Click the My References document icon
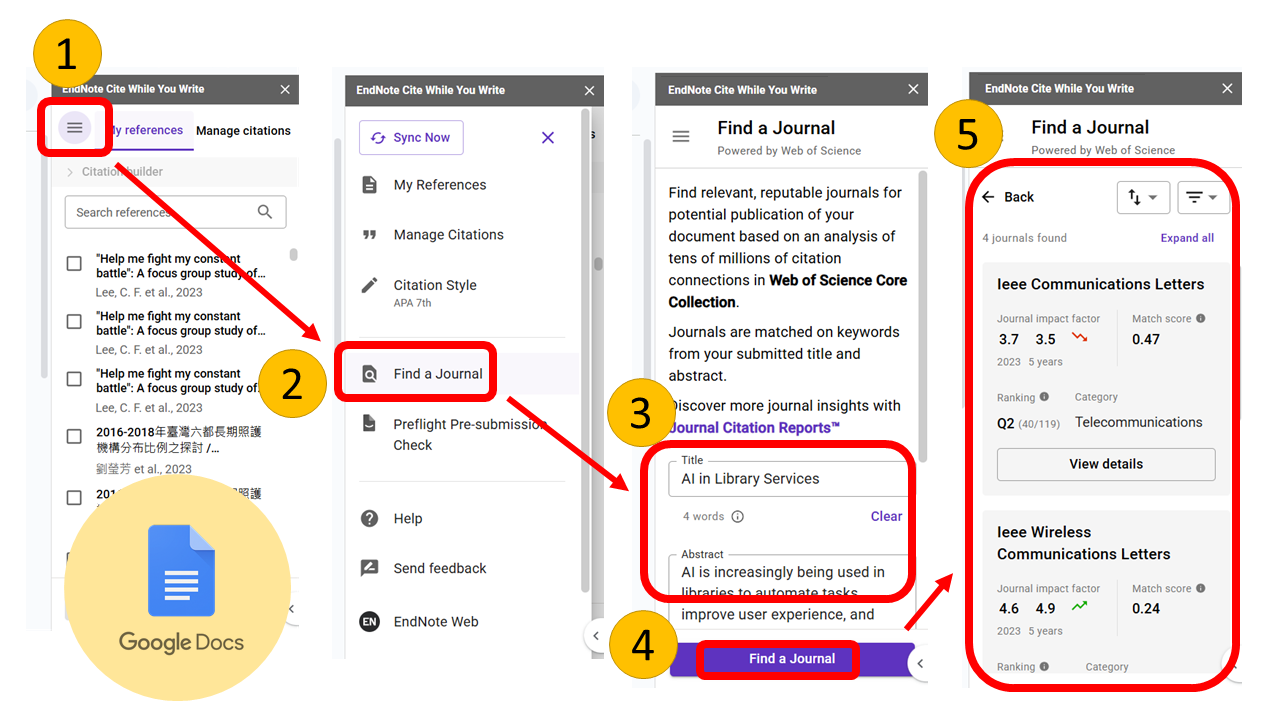Viewport: 1280px width, 720px height. pos(370,185)
